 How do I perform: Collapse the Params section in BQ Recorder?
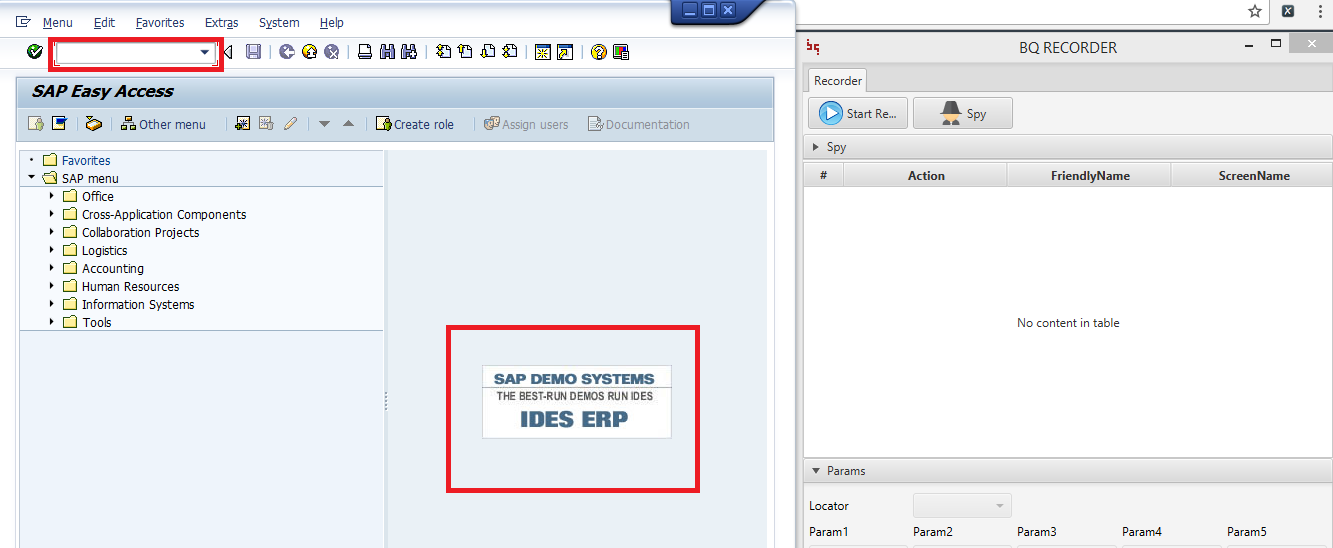(816, 471)
